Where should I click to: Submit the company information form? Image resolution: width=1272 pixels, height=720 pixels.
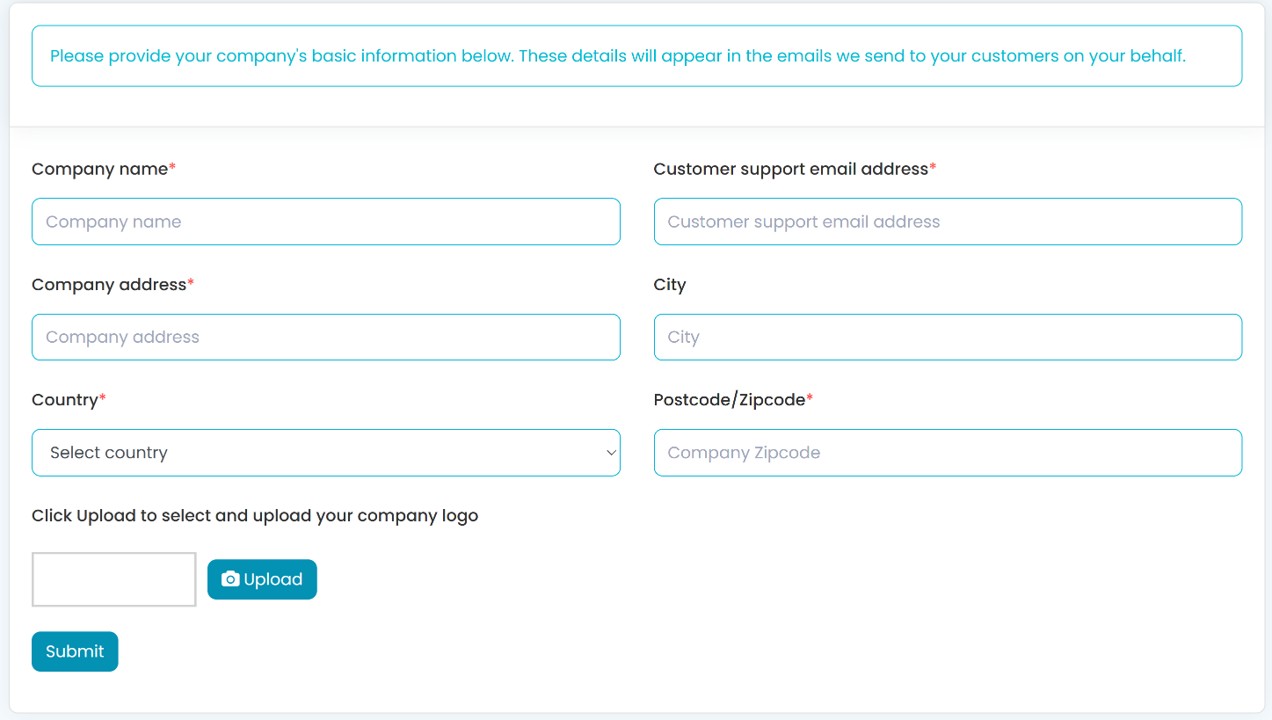(75, 651)
